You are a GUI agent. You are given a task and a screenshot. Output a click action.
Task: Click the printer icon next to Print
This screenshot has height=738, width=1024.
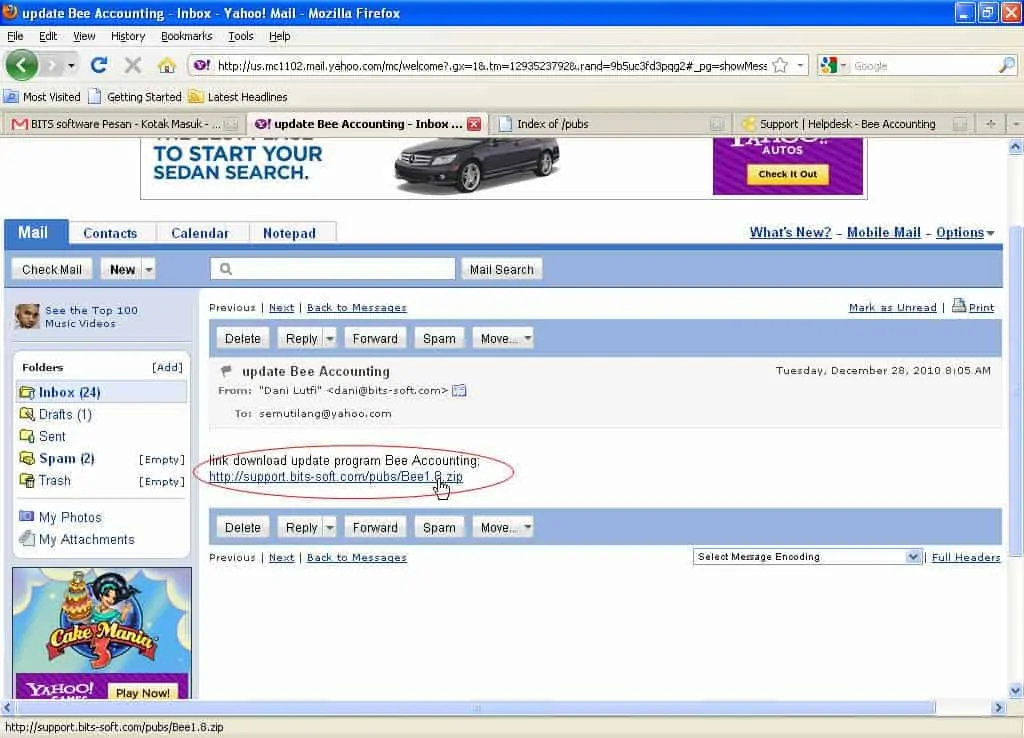(958, 305)
